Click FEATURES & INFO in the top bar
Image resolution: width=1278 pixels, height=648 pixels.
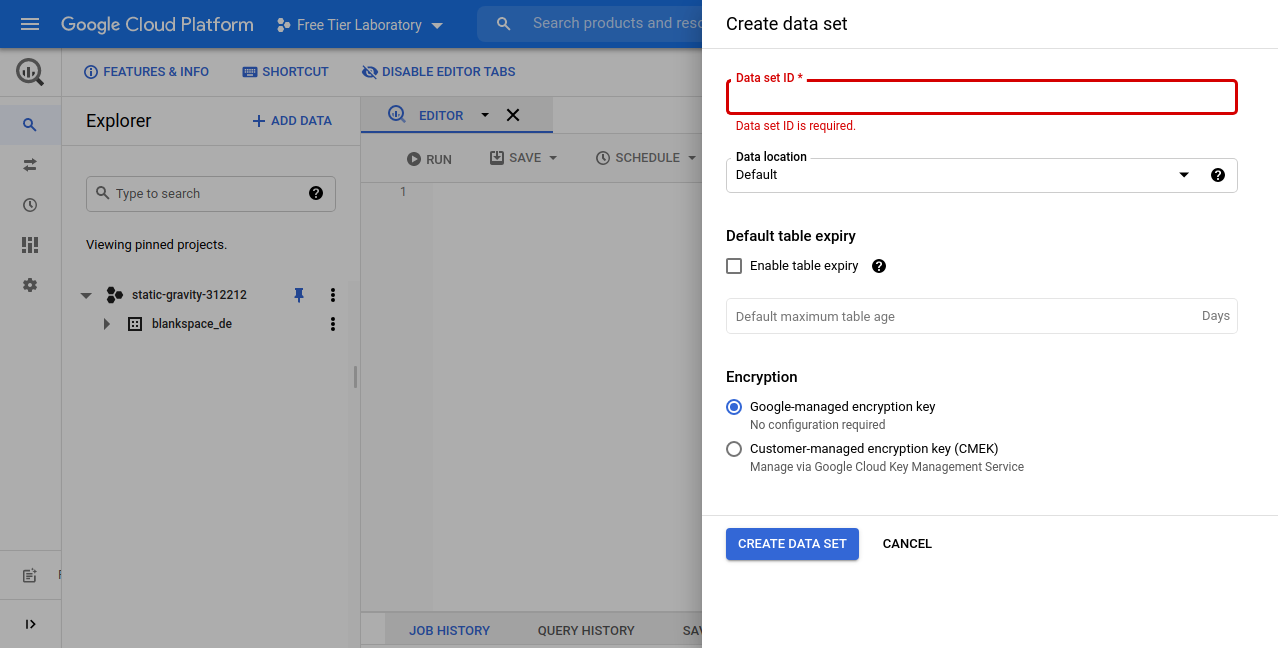[x=147, y=72]
